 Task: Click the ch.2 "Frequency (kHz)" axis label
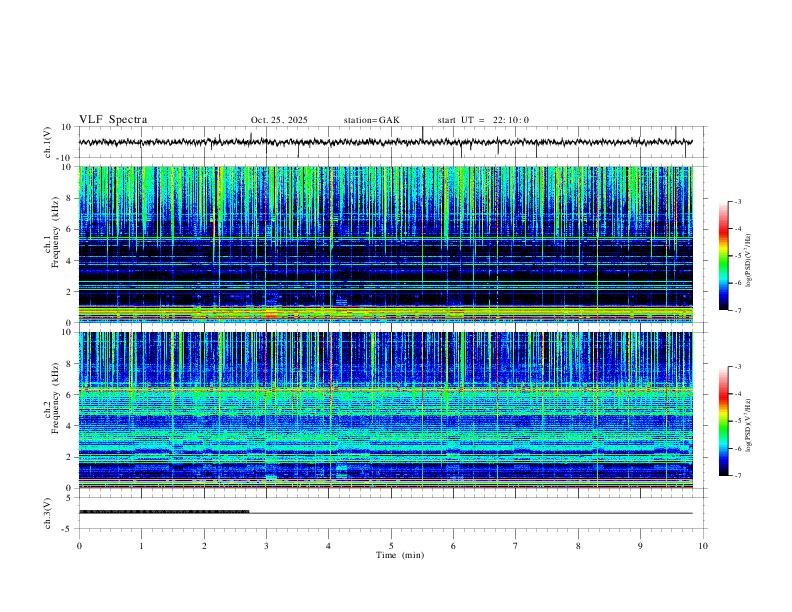tap(55, 398)
